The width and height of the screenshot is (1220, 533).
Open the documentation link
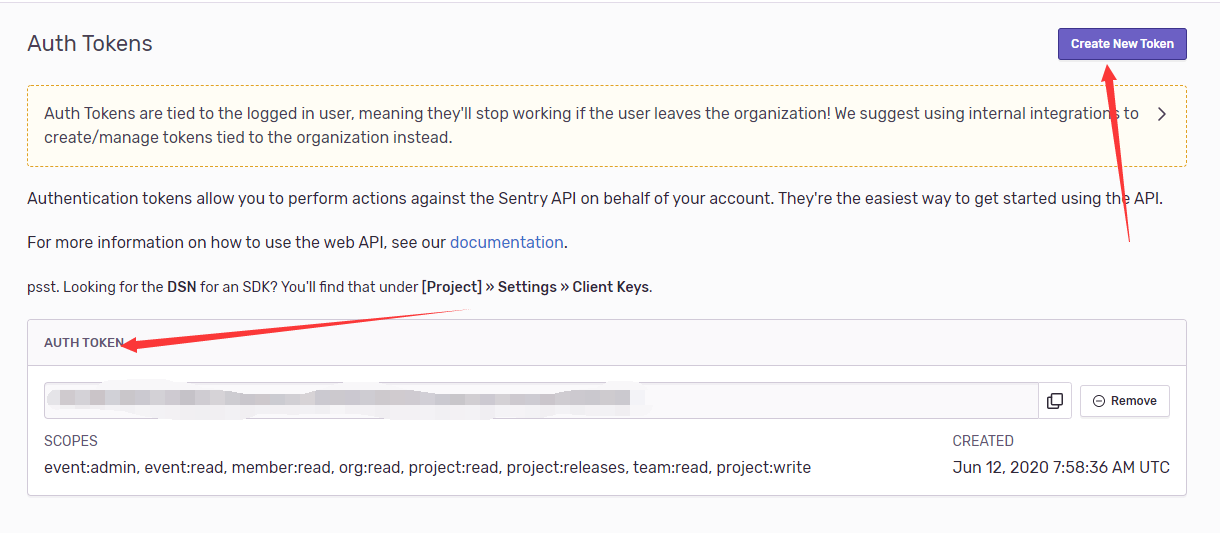point(507,242)
